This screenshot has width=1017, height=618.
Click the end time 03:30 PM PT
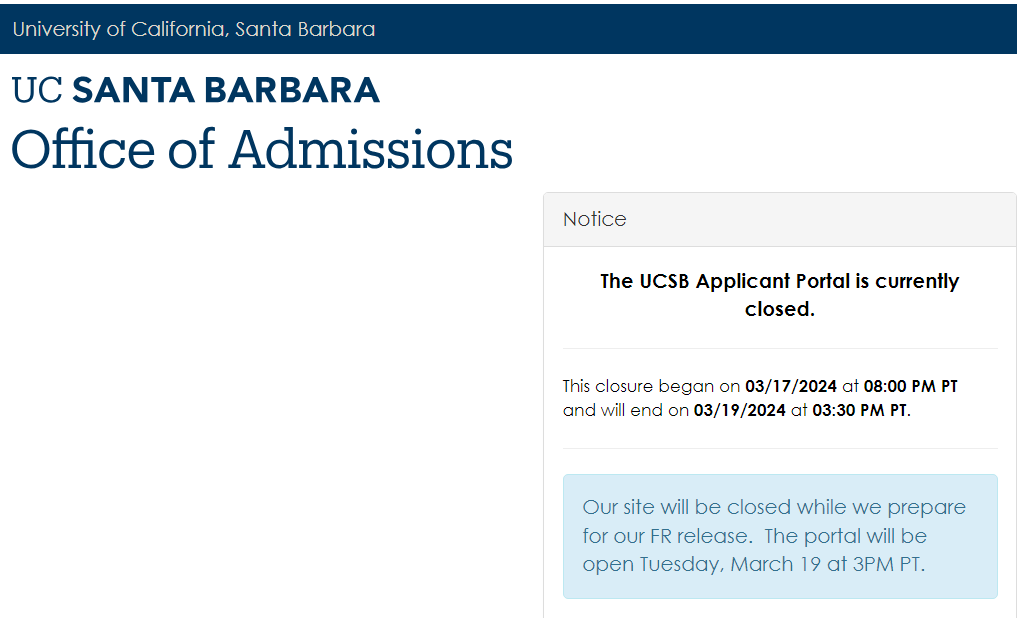click(859, 410)
